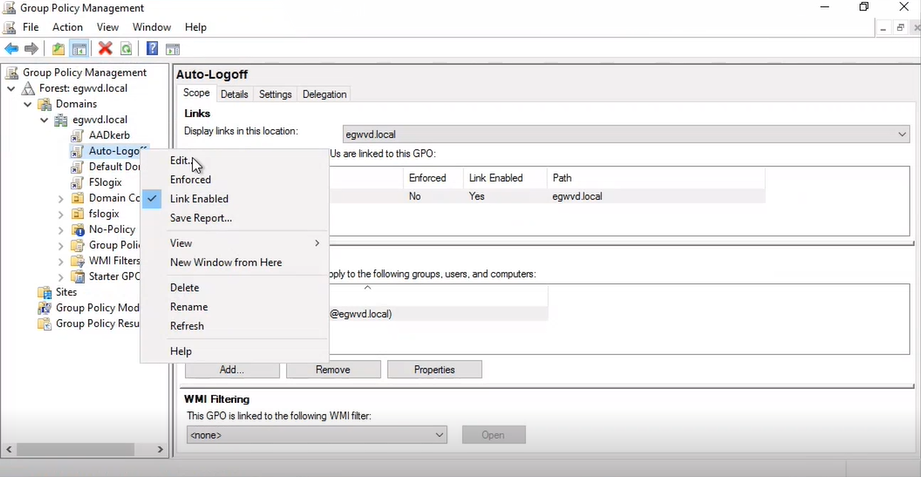
Task: Click the tree pane scroll right arrow
Action: pyautogui.click(x=160, y=449)
